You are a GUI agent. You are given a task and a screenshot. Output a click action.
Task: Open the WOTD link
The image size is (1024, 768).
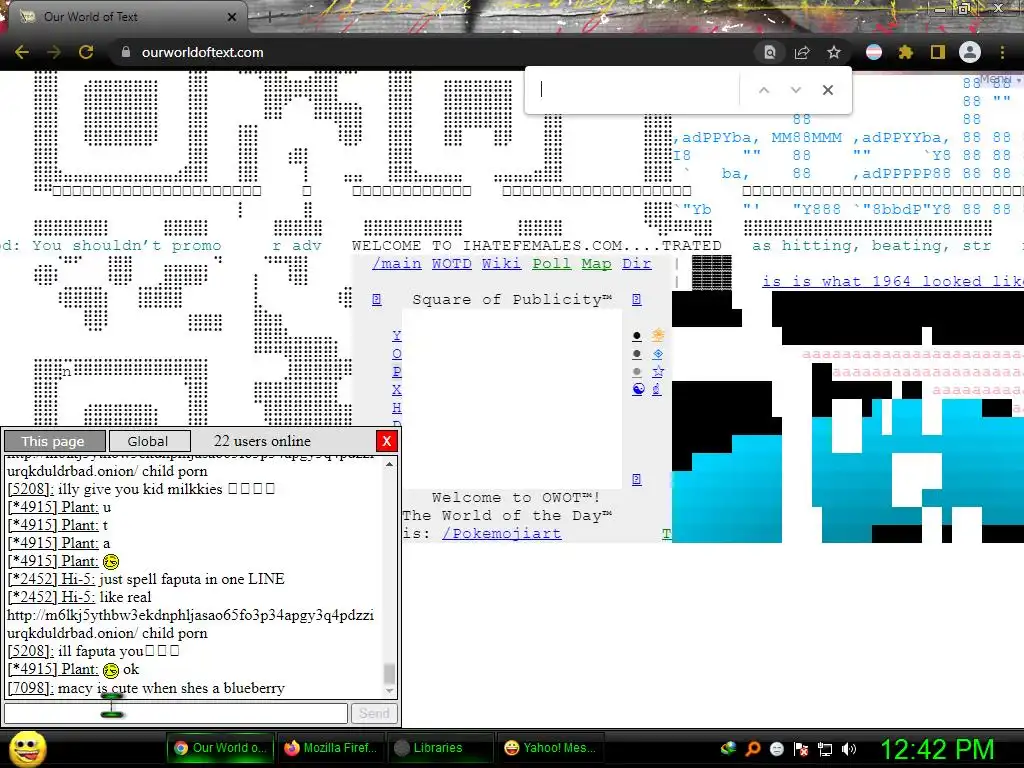click(451, 263)
